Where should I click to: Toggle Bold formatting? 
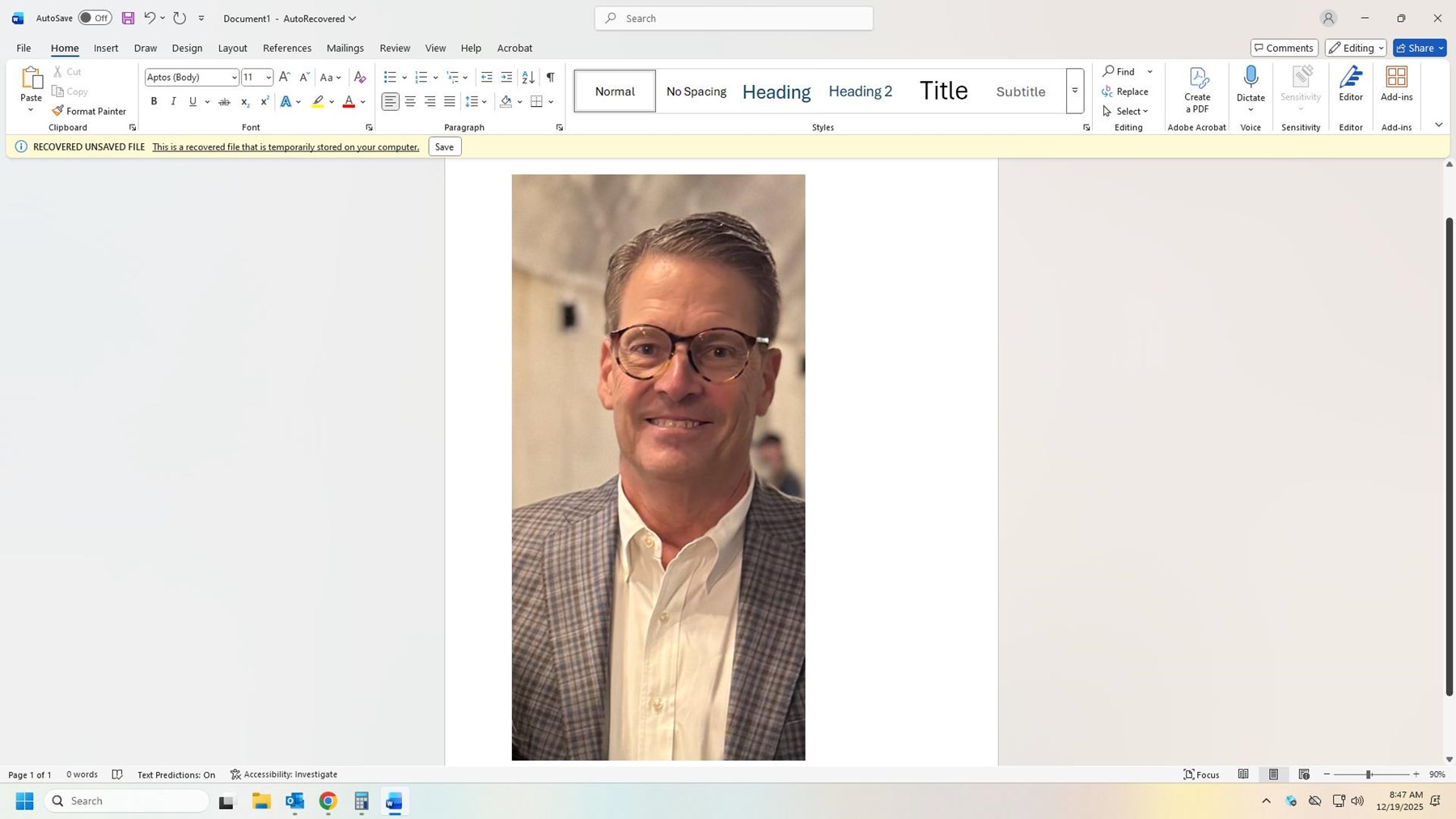click(x=154, y=102)
